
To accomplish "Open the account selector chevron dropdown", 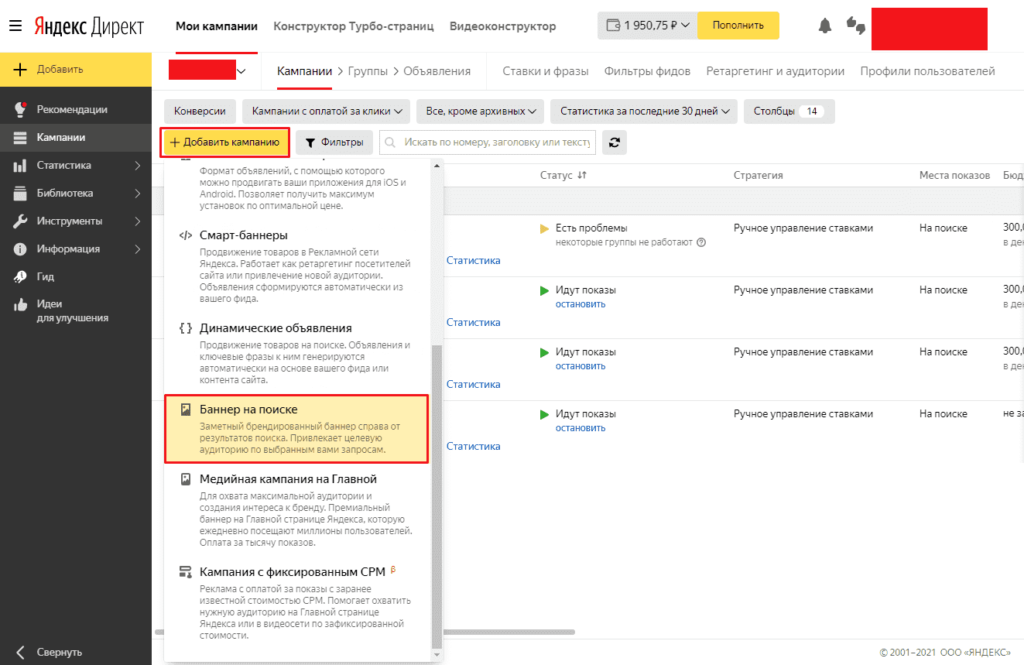I will [x=241, y=71].
